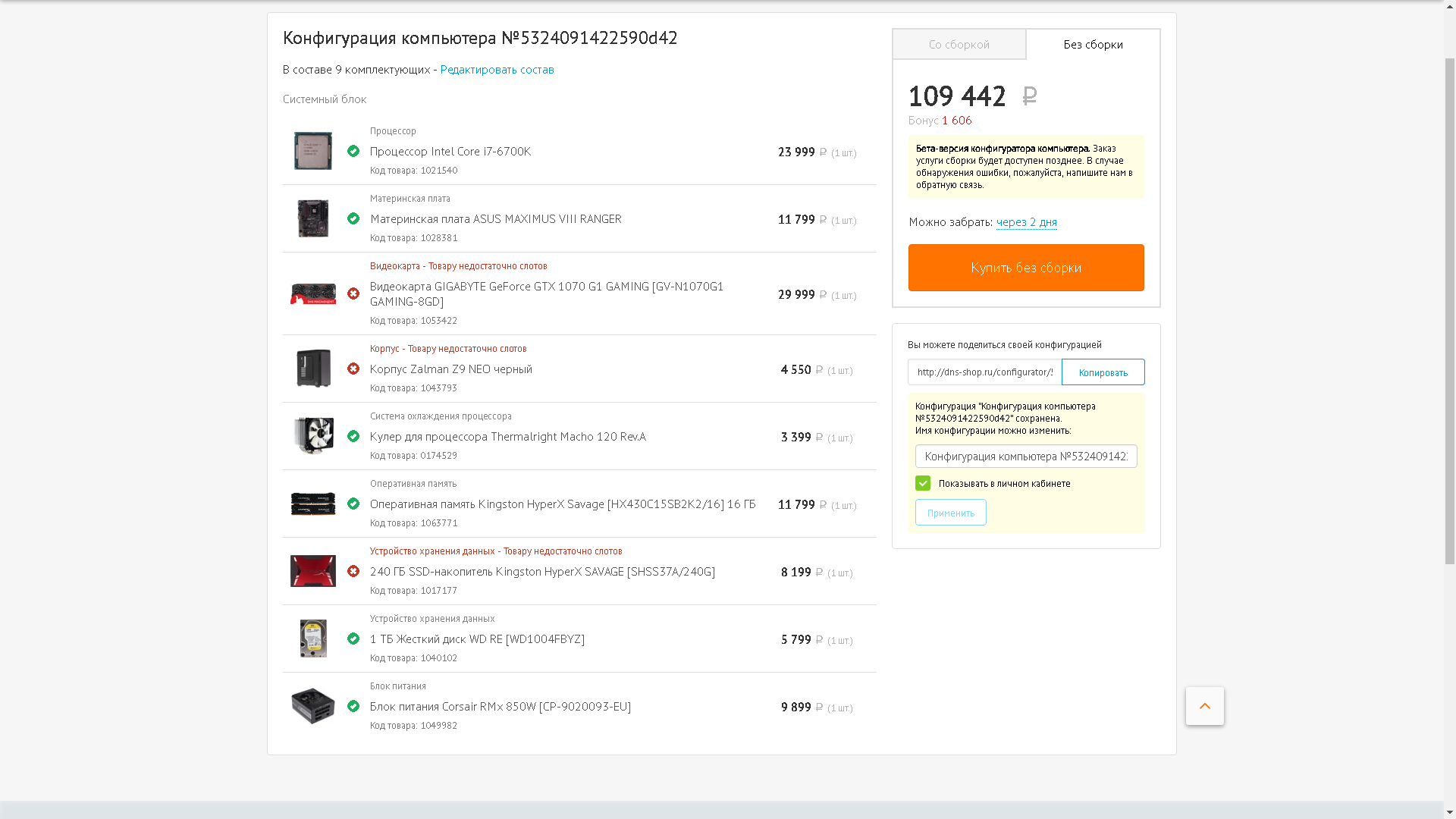
Task: Click the green checkmark beside Corsair power supply
Action: pyautogui.click(x=353, y=706)
